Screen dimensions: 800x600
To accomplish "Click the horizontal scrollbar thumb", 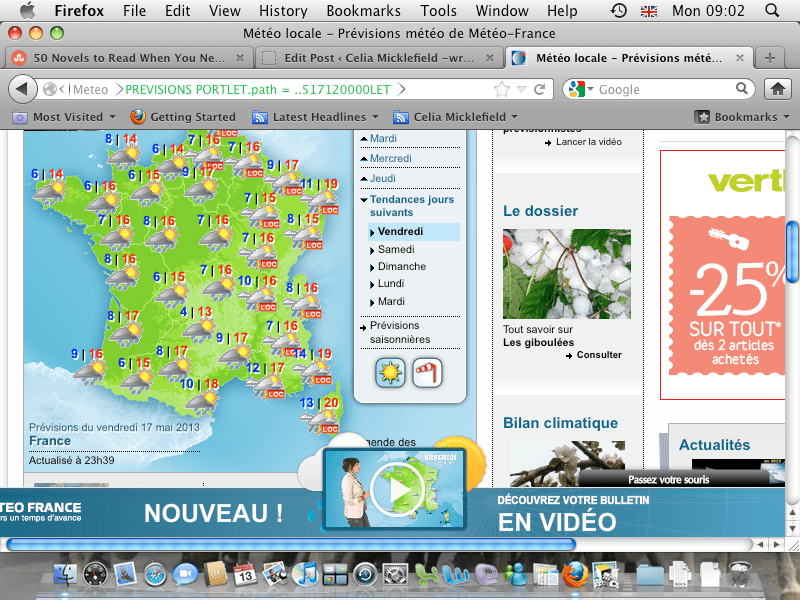I will [x=291, y=544].
